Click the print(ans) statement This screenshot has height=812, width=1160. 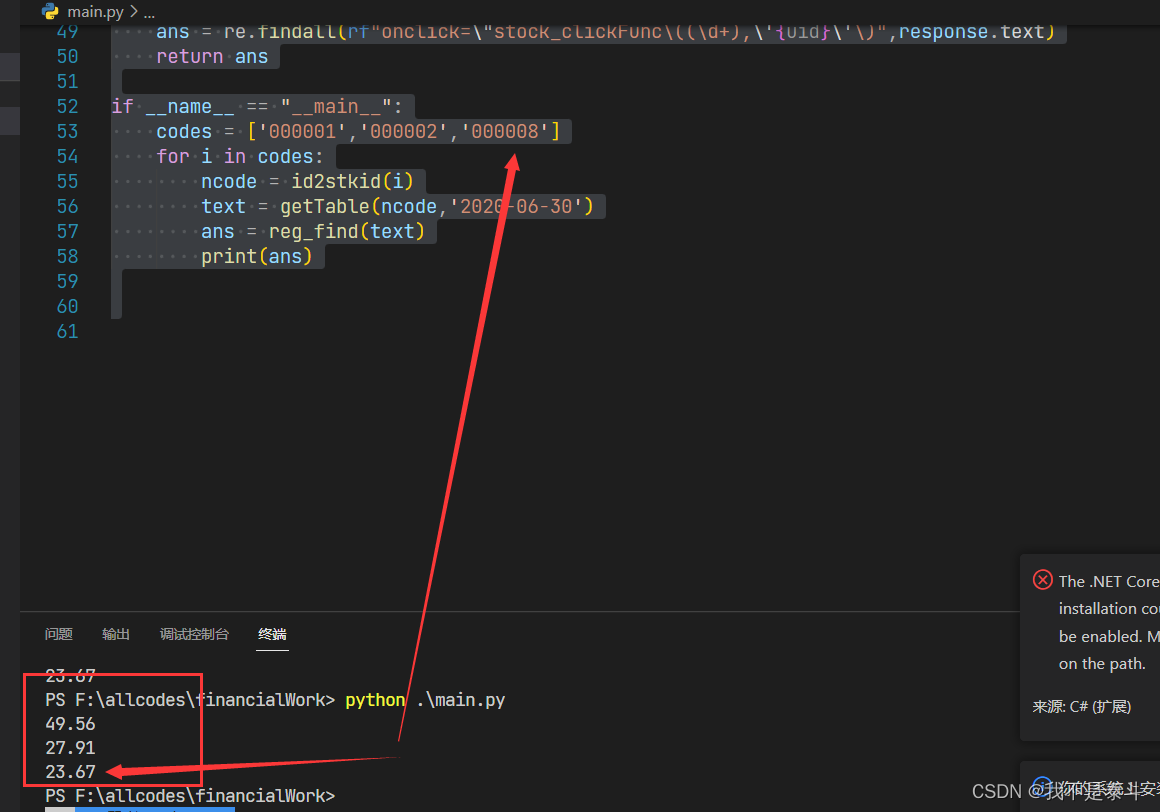[257, 257]
